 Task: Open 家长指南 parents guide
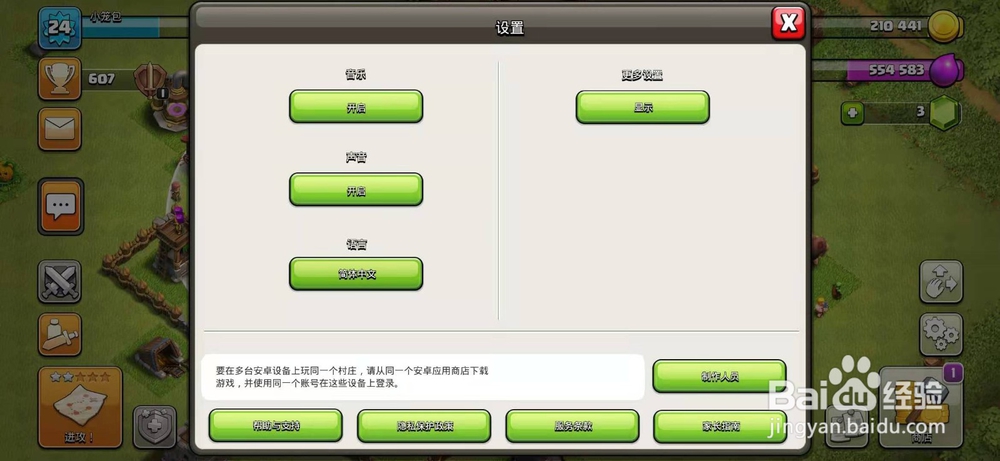pyautogui.click(x=720, y=425)
